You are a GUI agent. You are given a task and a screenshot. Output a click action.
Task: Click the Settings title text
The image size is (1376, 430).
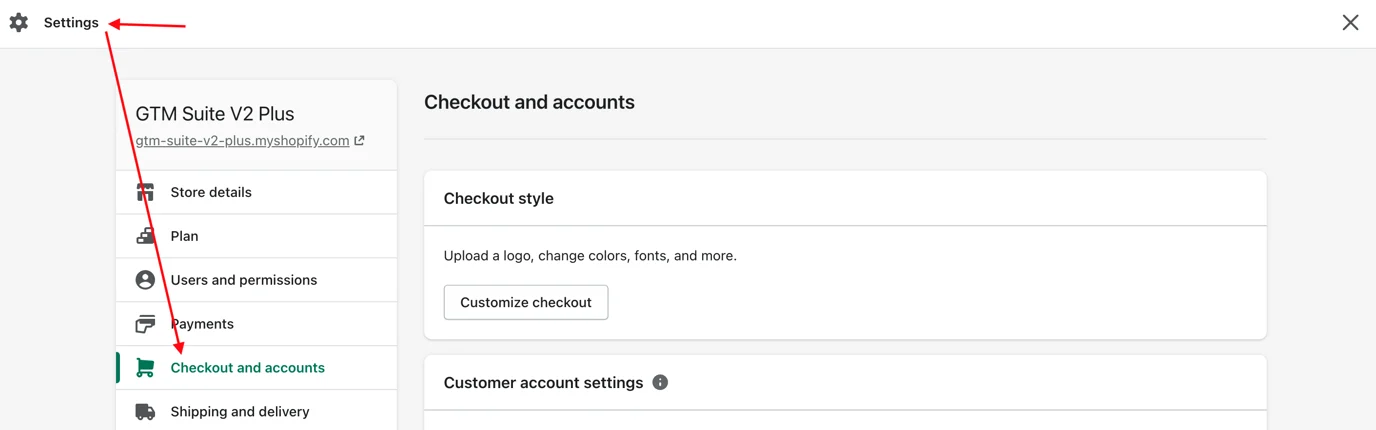coord(71,23)
